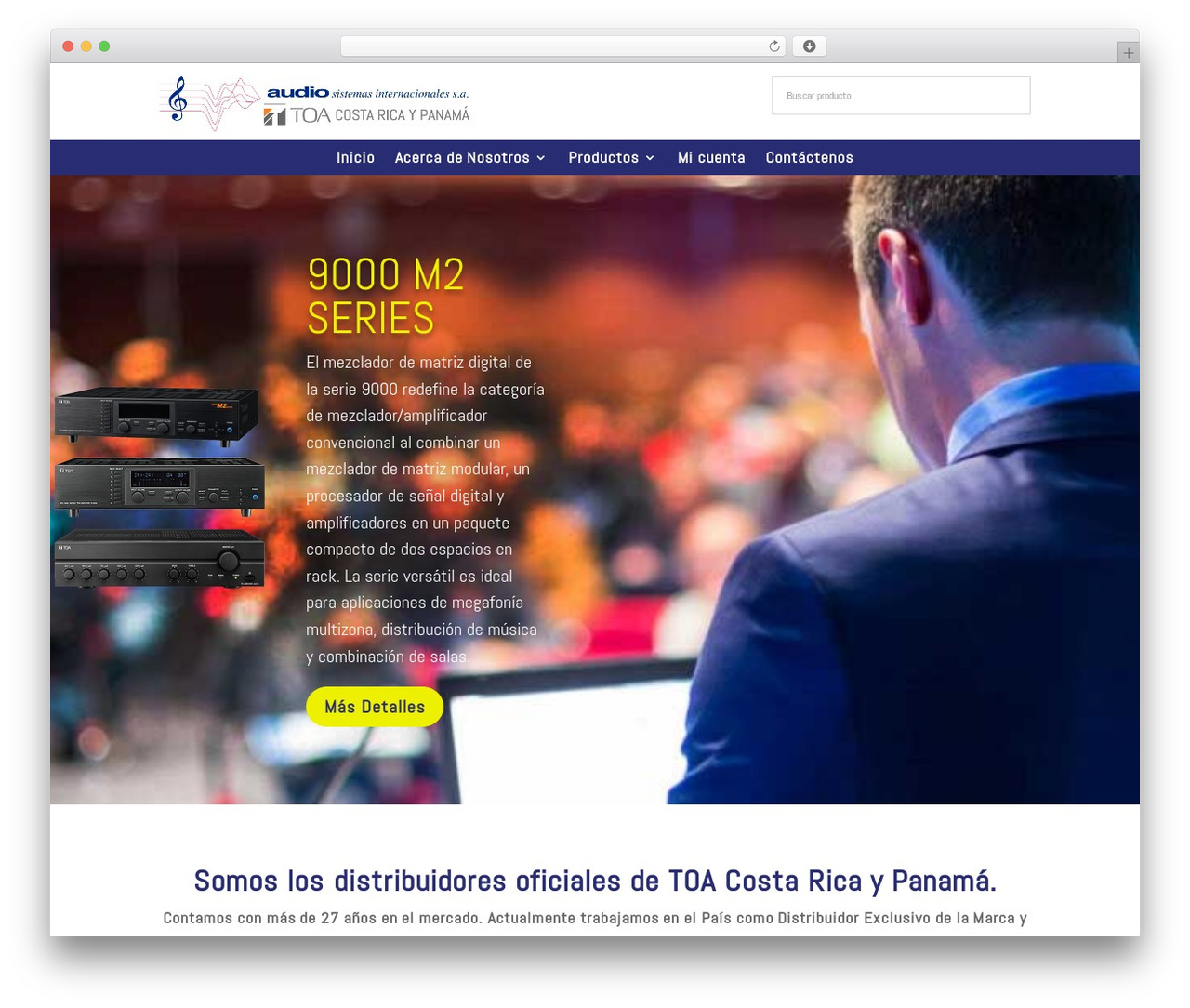
Task: Click the top 9000 M2 amplifier image
Action: click(x=156, y=416)
